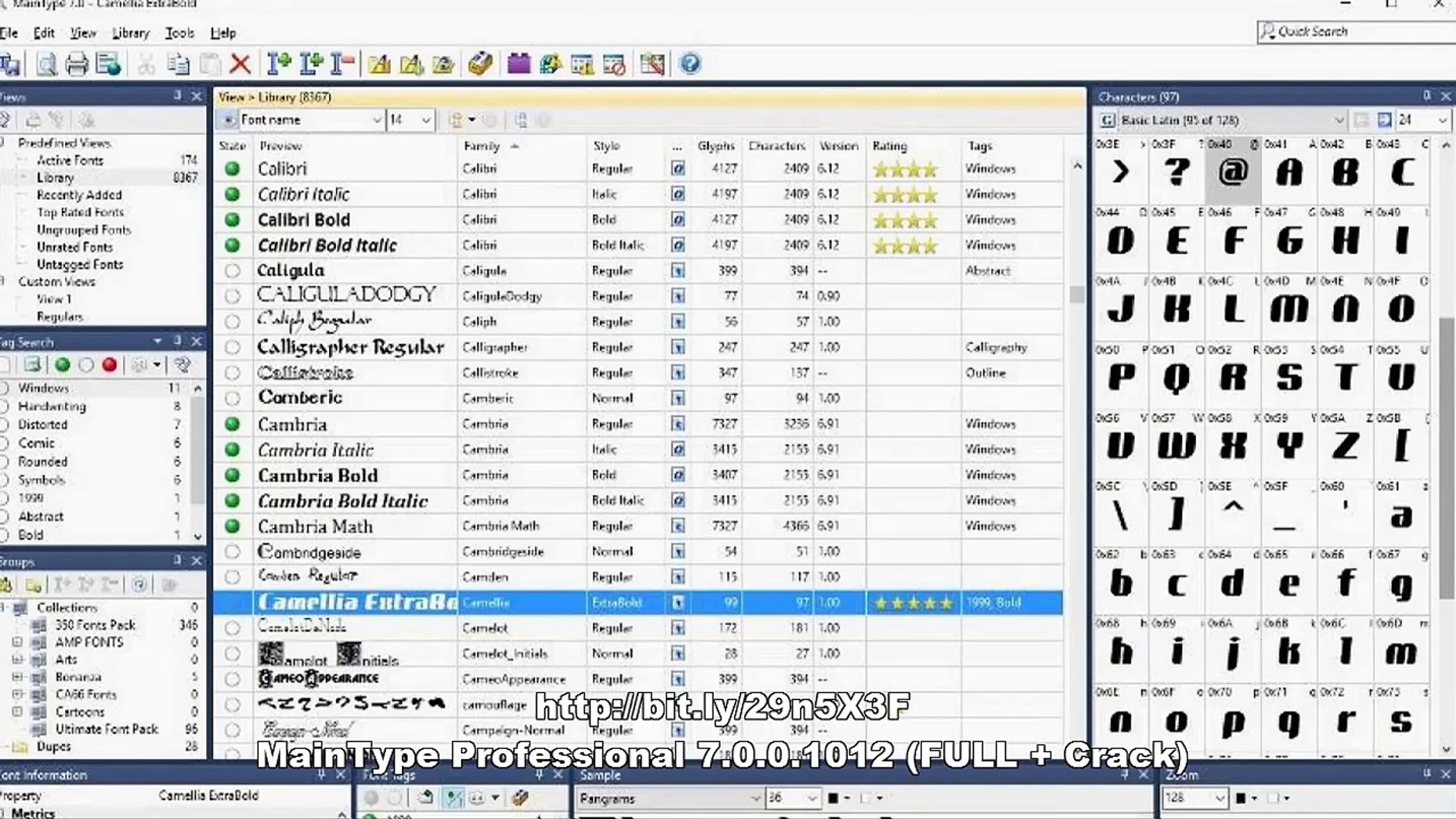Open the Library menu
Viewport: 1456px width, 819px height.
tap(130, 33)
